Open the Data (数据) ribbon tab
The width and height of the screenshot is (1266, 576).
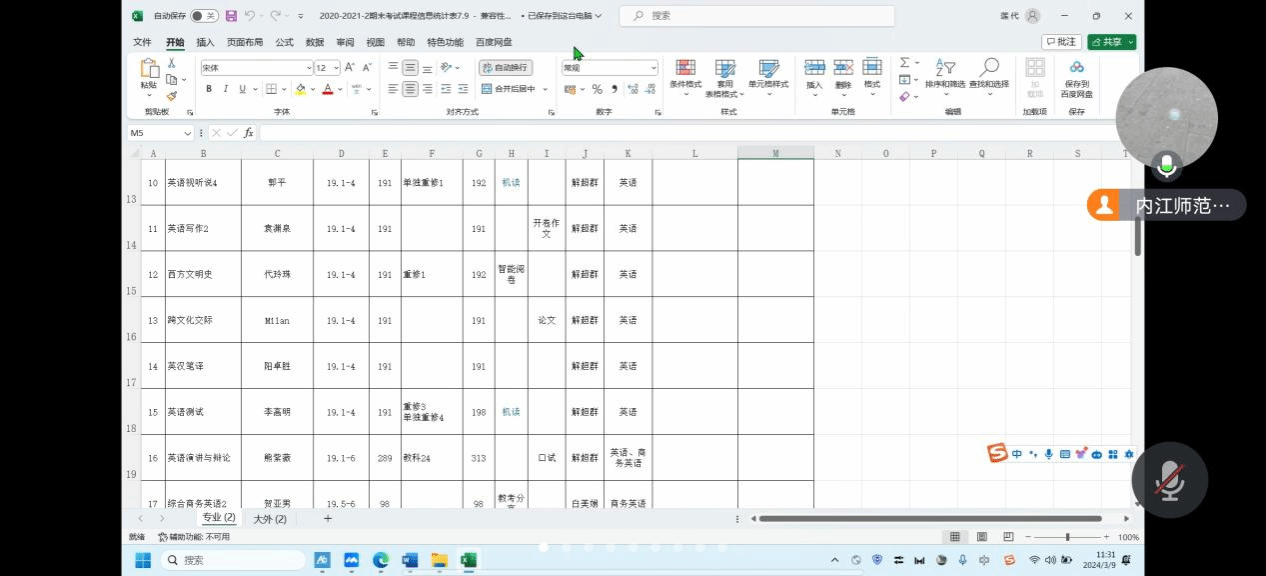coord(314,42)
